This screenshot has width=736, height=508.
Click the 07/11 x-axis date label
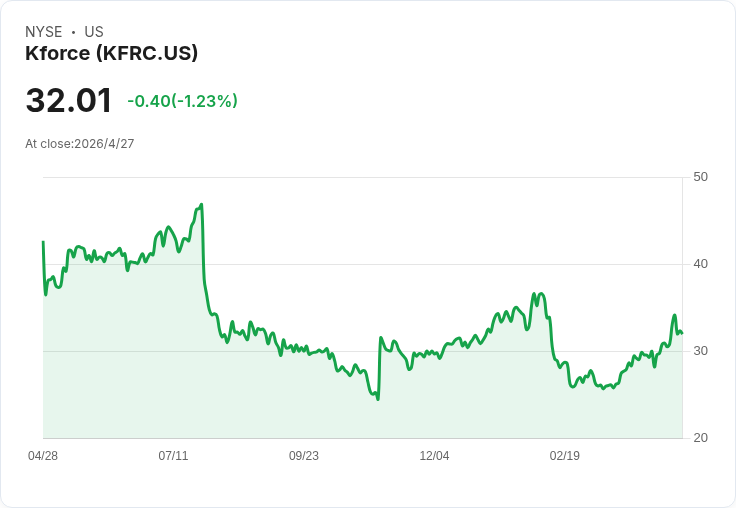point(173,456)
